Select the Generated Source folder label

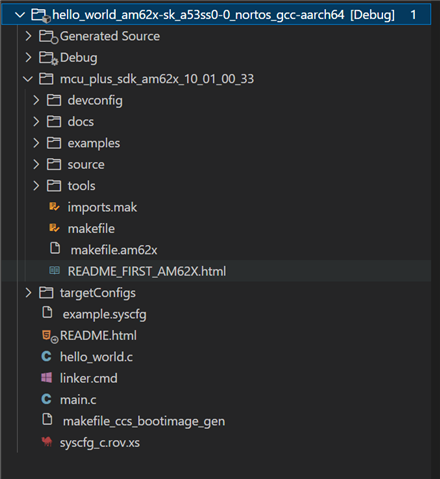coord(110,36)
